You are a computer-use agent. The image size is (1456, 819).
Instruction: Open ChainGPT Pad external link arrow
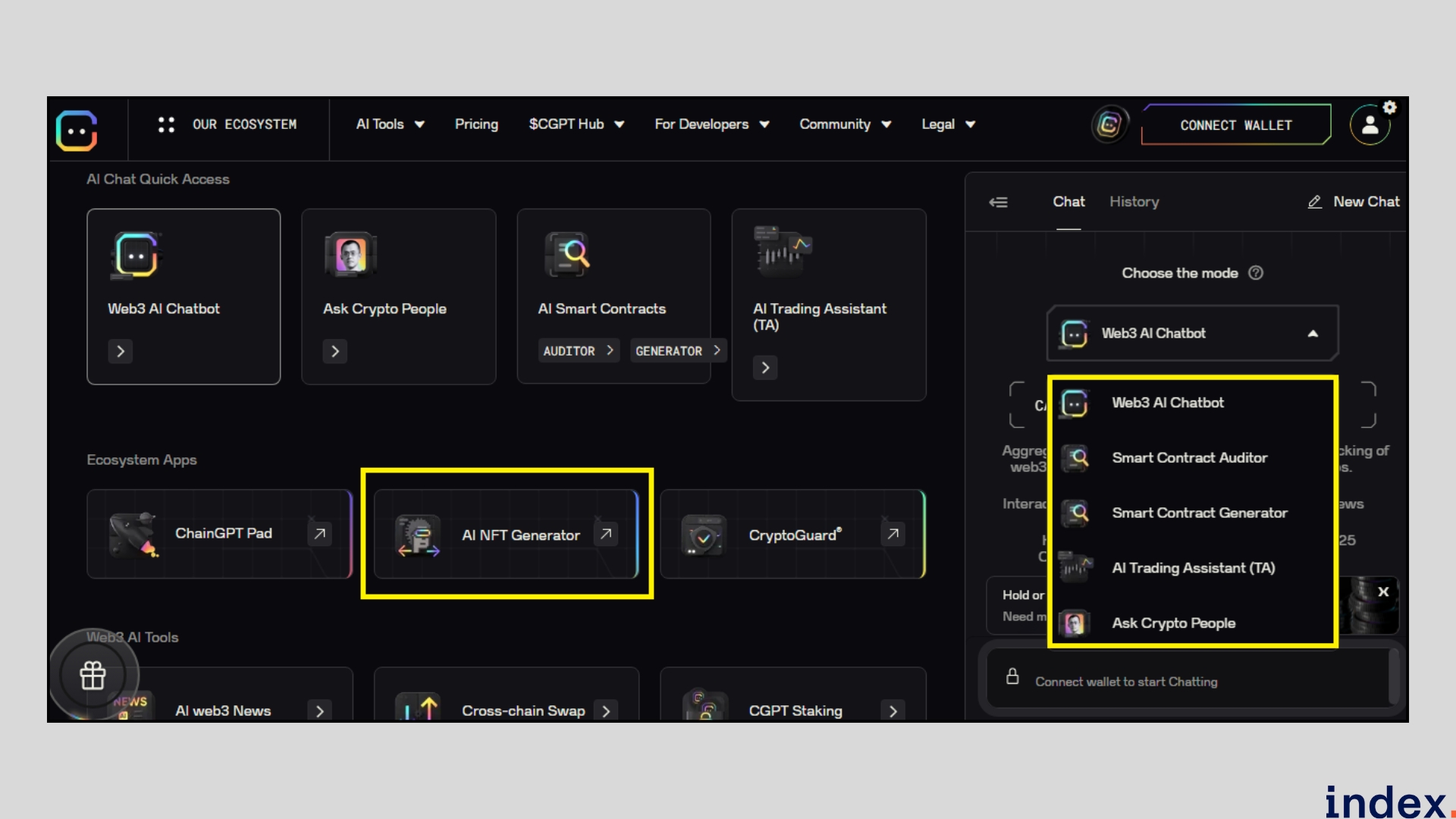pyautogui.click(x=319, y=534)
